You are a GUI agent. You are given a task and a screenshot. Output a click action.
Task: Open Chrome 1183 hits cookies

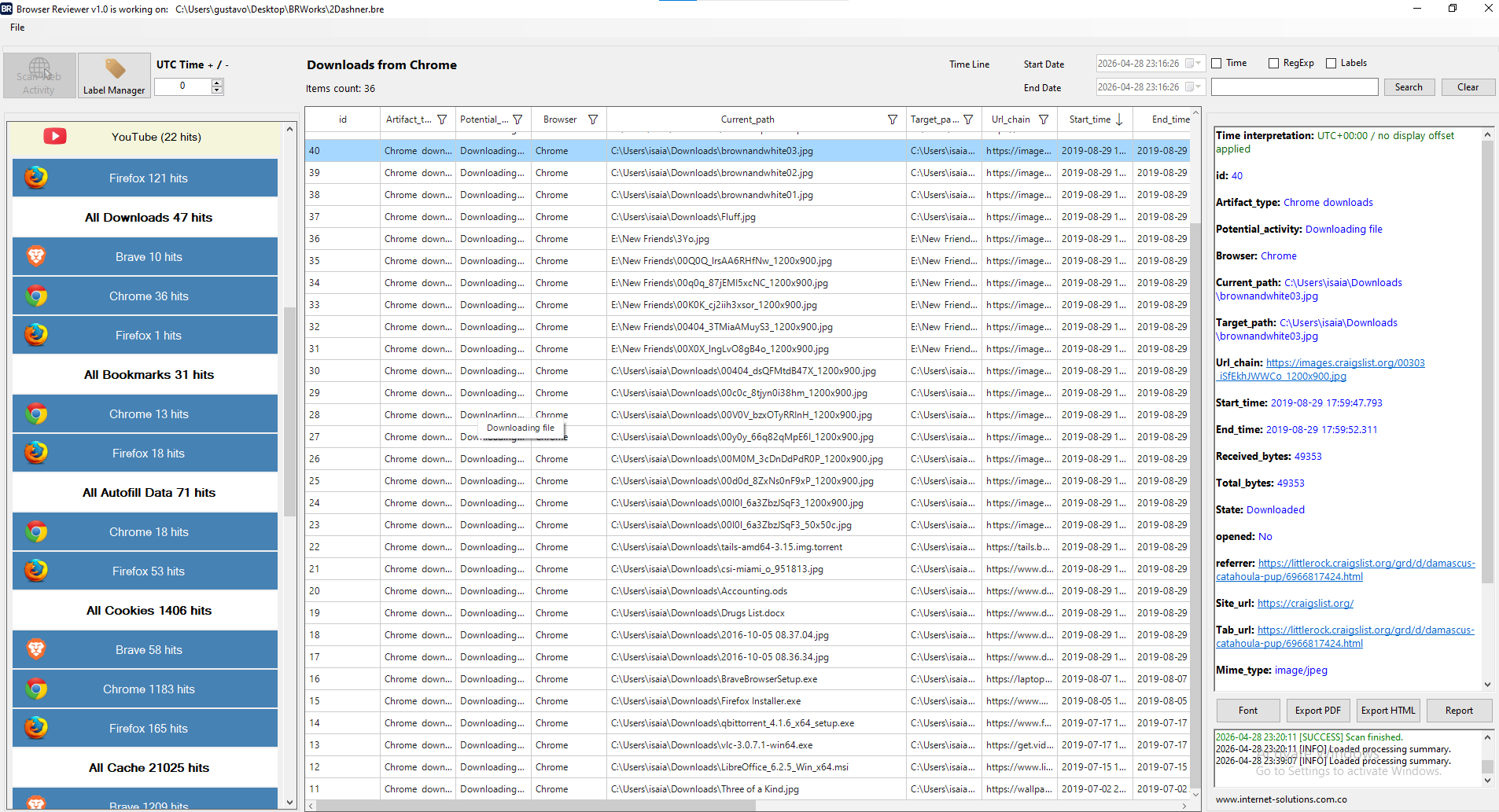(145, 689)
